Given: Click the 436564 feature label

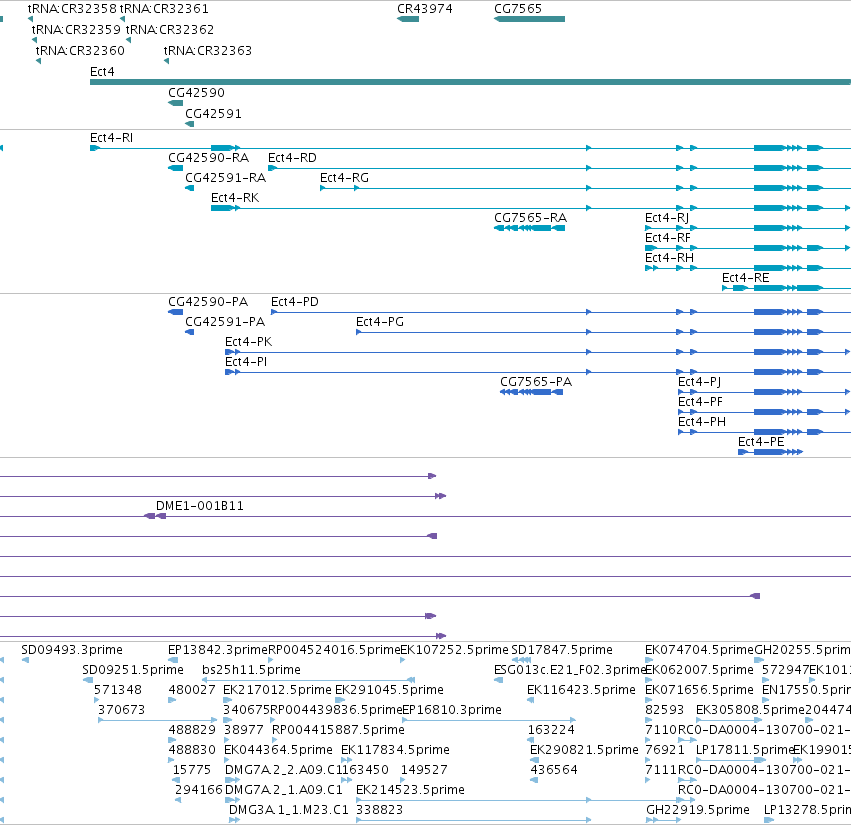Looking at the screenshot, I should [x=554, y=770].
